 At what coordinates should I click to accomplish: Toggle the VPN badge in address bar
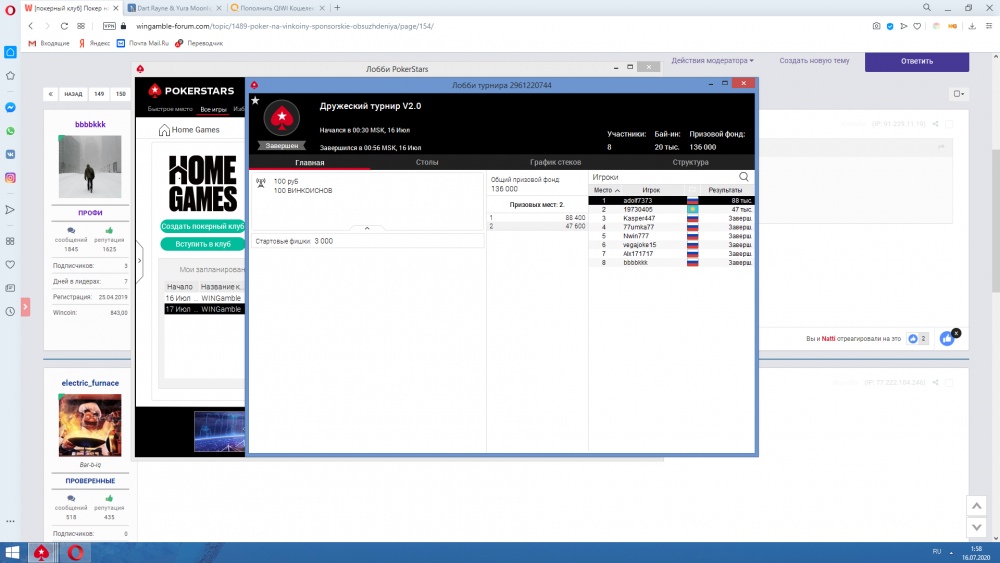point(110,25)
